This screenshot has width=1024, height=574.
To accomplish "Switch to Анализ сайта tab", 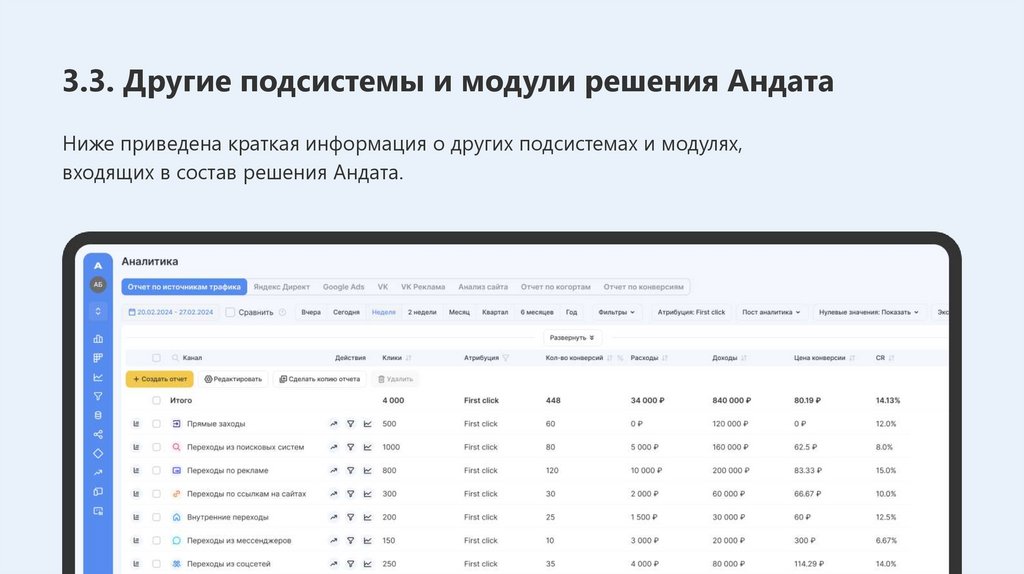I will (483, 287).
